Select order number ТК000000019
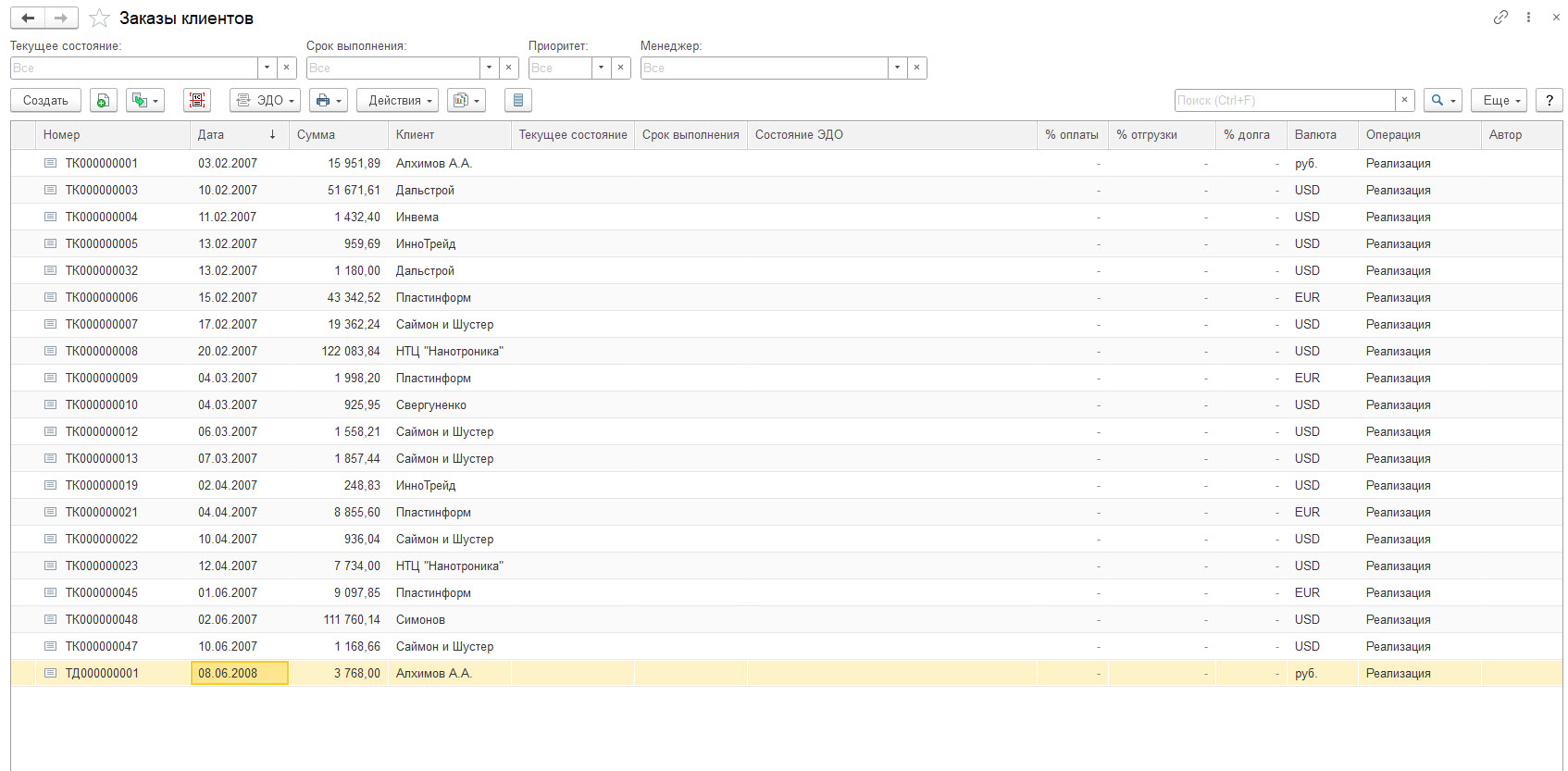Image resolution: width=1568 pixels, height=771 pixels. click(x=102, y=485)
